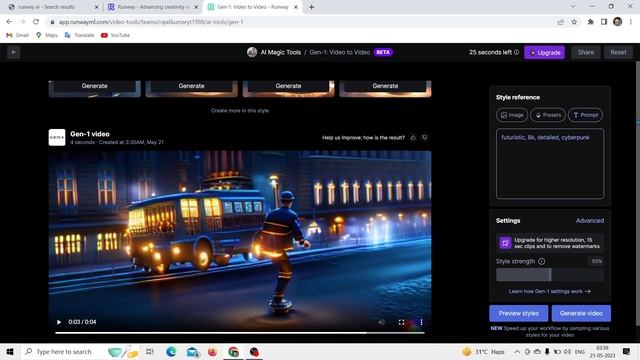This screenshot has width=640, height=360.
Task: Play the Gen-1 video
Action: [59, 322]
